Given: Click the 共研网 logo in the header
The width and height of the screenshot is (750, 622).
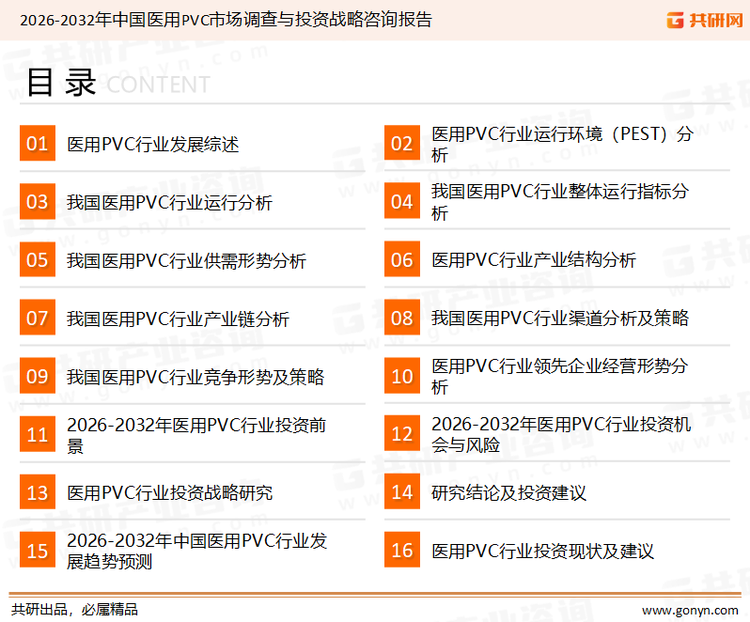Looking at the screenshot, I should [705, 20].
